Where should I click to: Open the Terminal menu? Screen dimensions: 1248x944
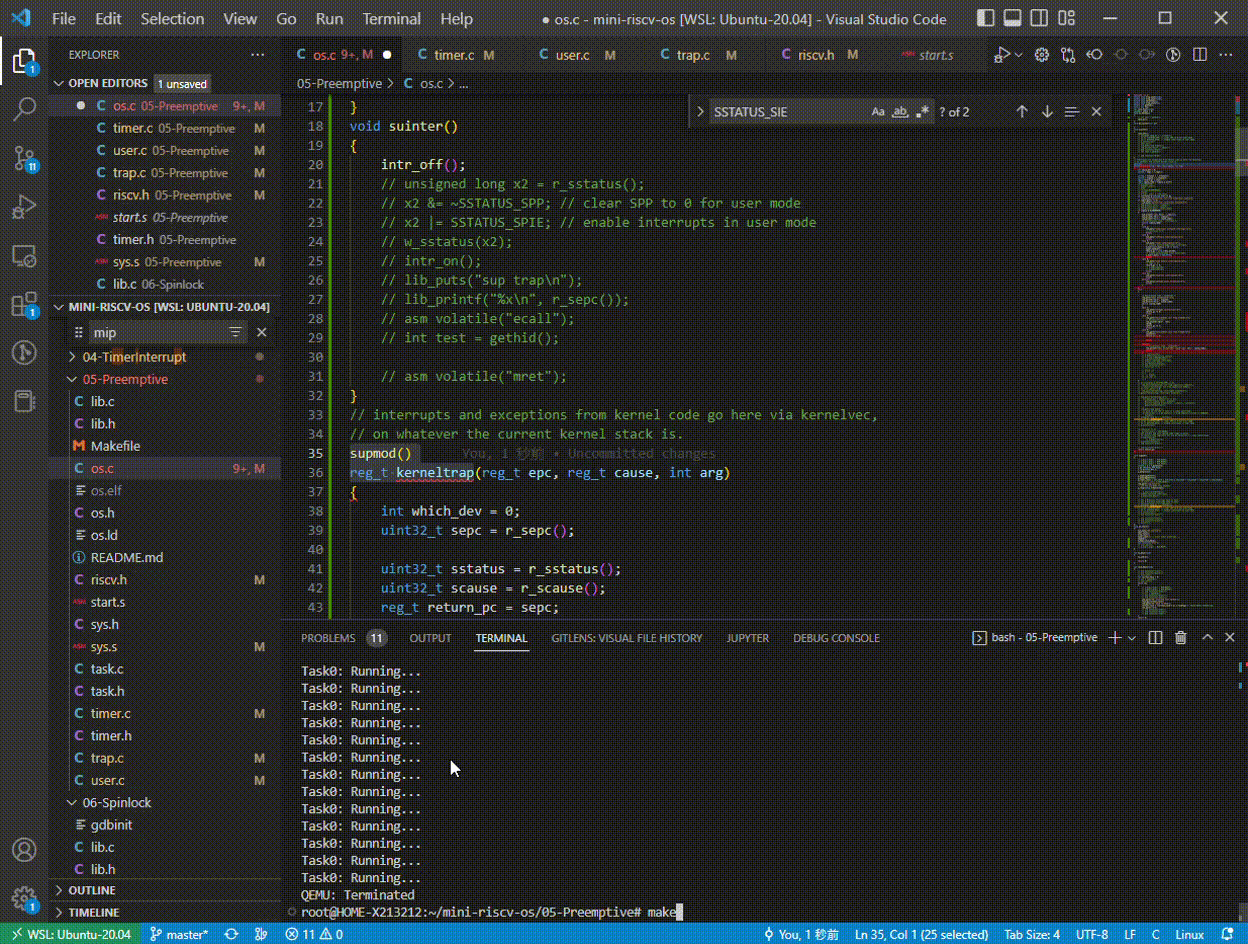tap(391, 19)
